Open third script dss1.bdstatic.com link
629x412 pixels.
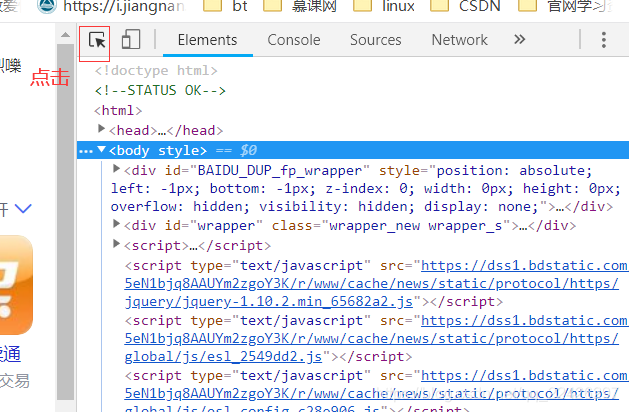pyautogui.click(x=525, y=375)
